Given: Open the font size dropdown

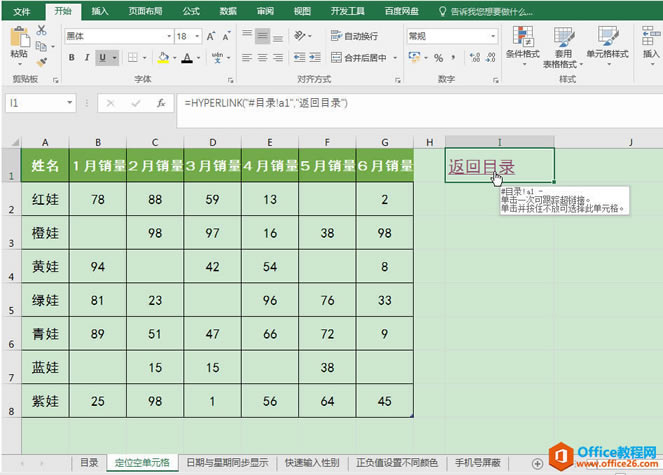Looking at the screenshot, I should click(197, 36).
